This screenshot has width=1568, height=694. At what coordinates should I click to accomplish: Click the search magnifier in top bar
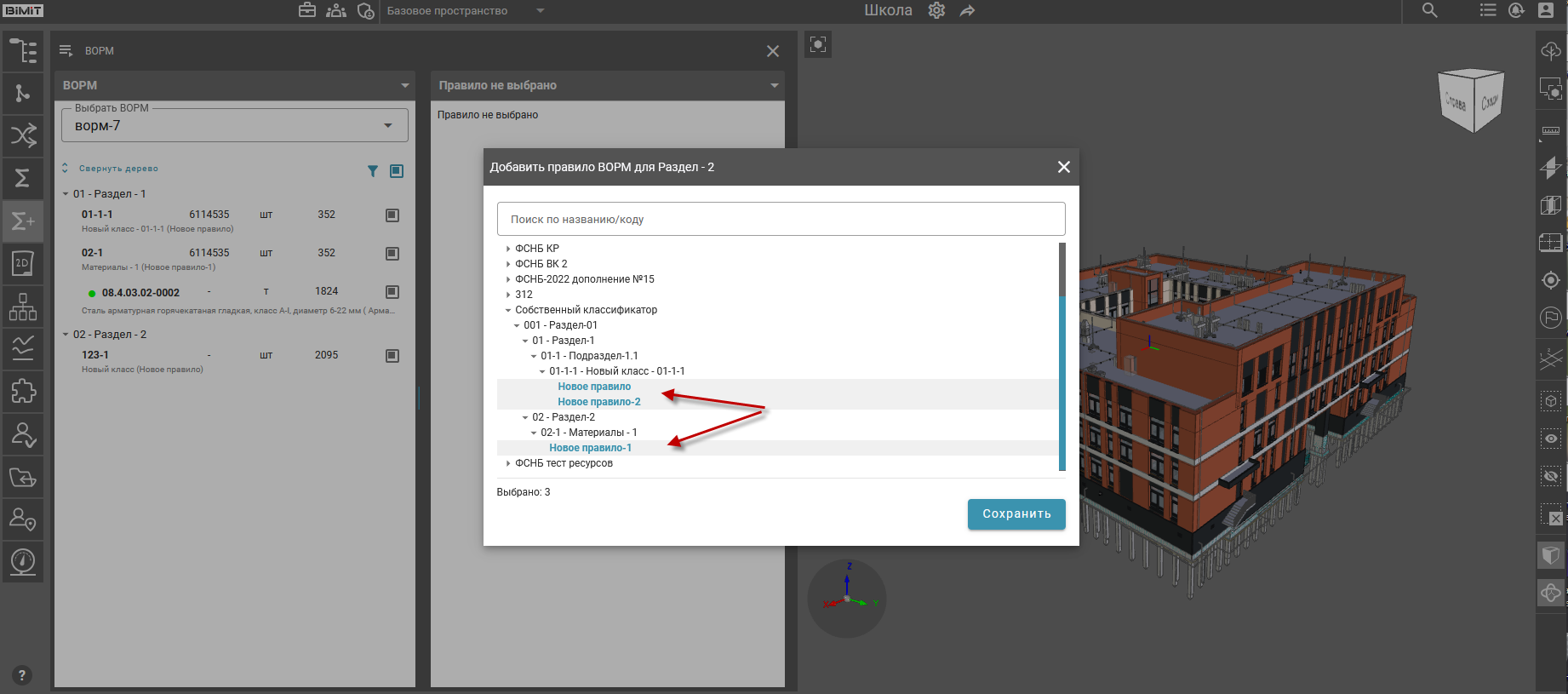(1429, 11)
